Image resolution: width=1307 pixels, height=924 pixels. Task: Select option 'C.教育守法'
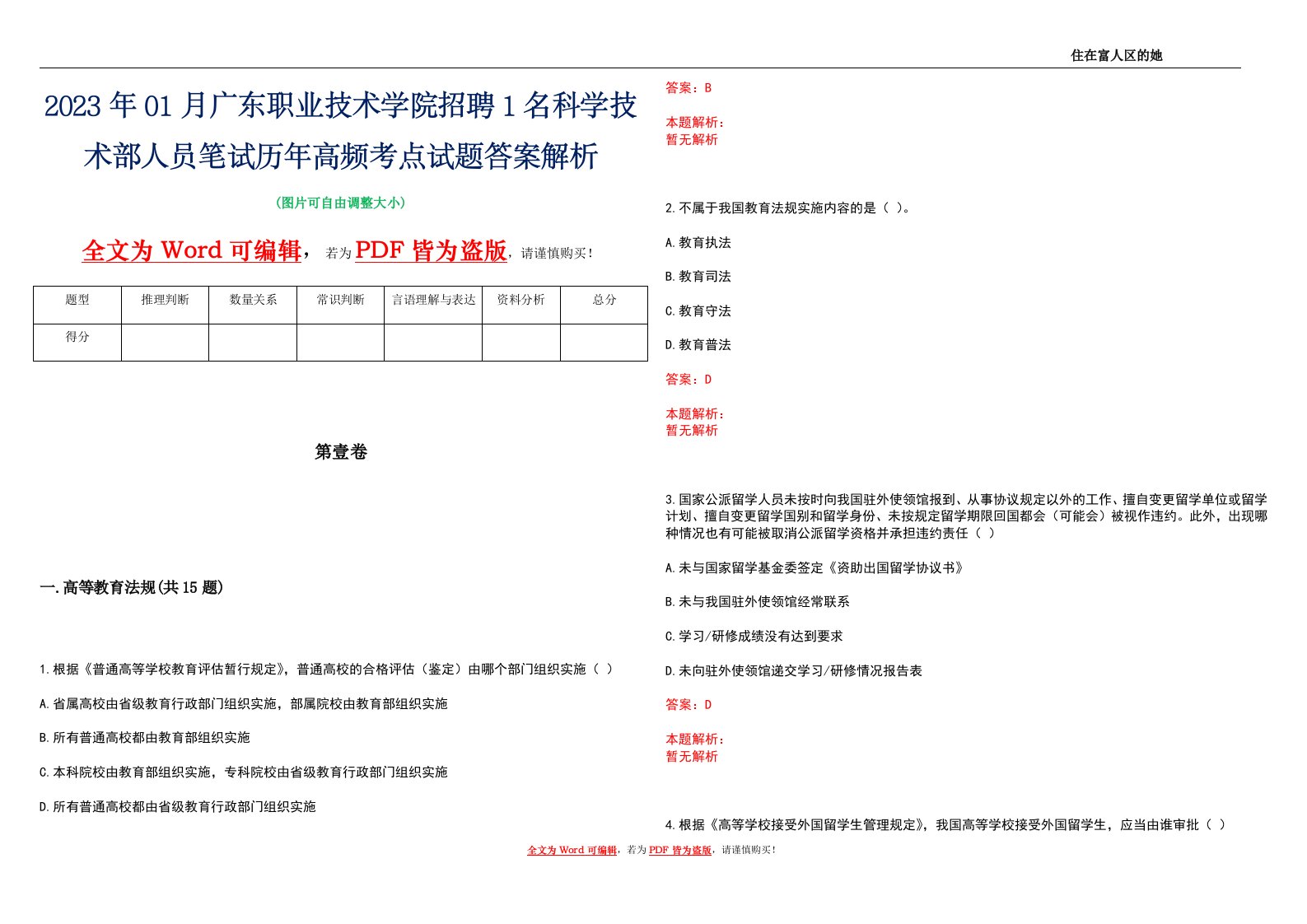pyautogui.click(x=698, y=311)
